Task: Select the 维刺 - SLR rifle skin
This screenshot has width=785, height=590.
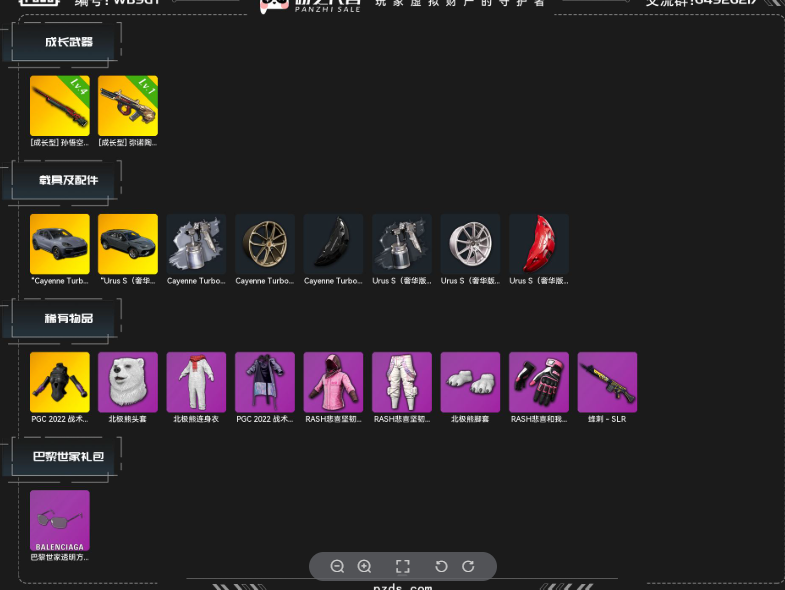Action: pyautogui.click(x=607, y=382)
